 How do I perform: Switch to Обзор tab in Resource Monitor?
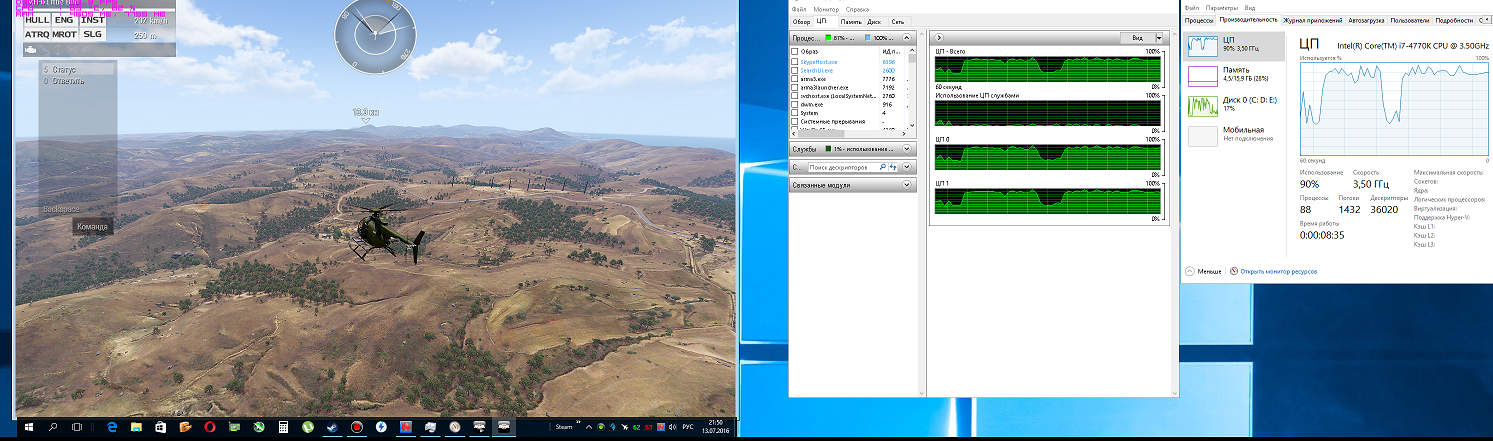pos(802,21)
